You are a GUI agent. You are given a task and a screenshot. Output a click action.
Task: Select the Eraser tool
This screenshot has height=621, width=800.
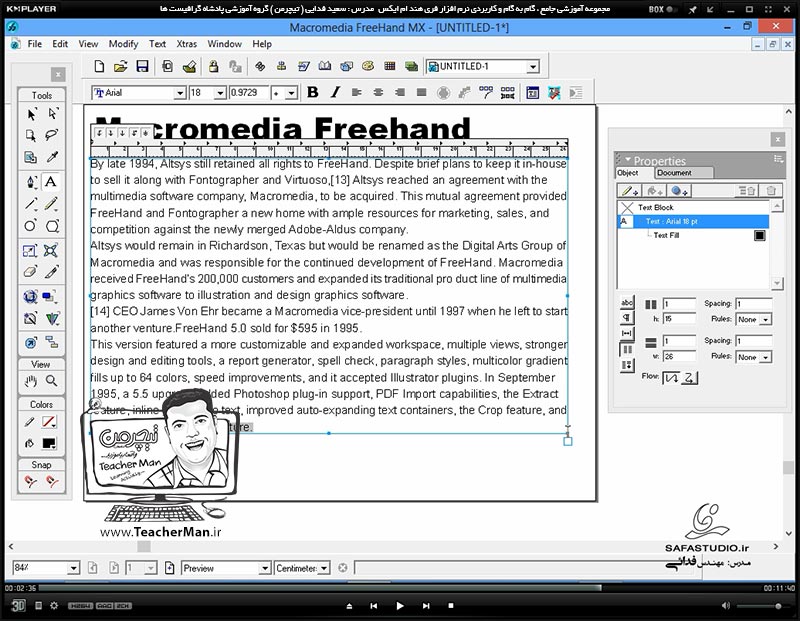pos(31,271)
